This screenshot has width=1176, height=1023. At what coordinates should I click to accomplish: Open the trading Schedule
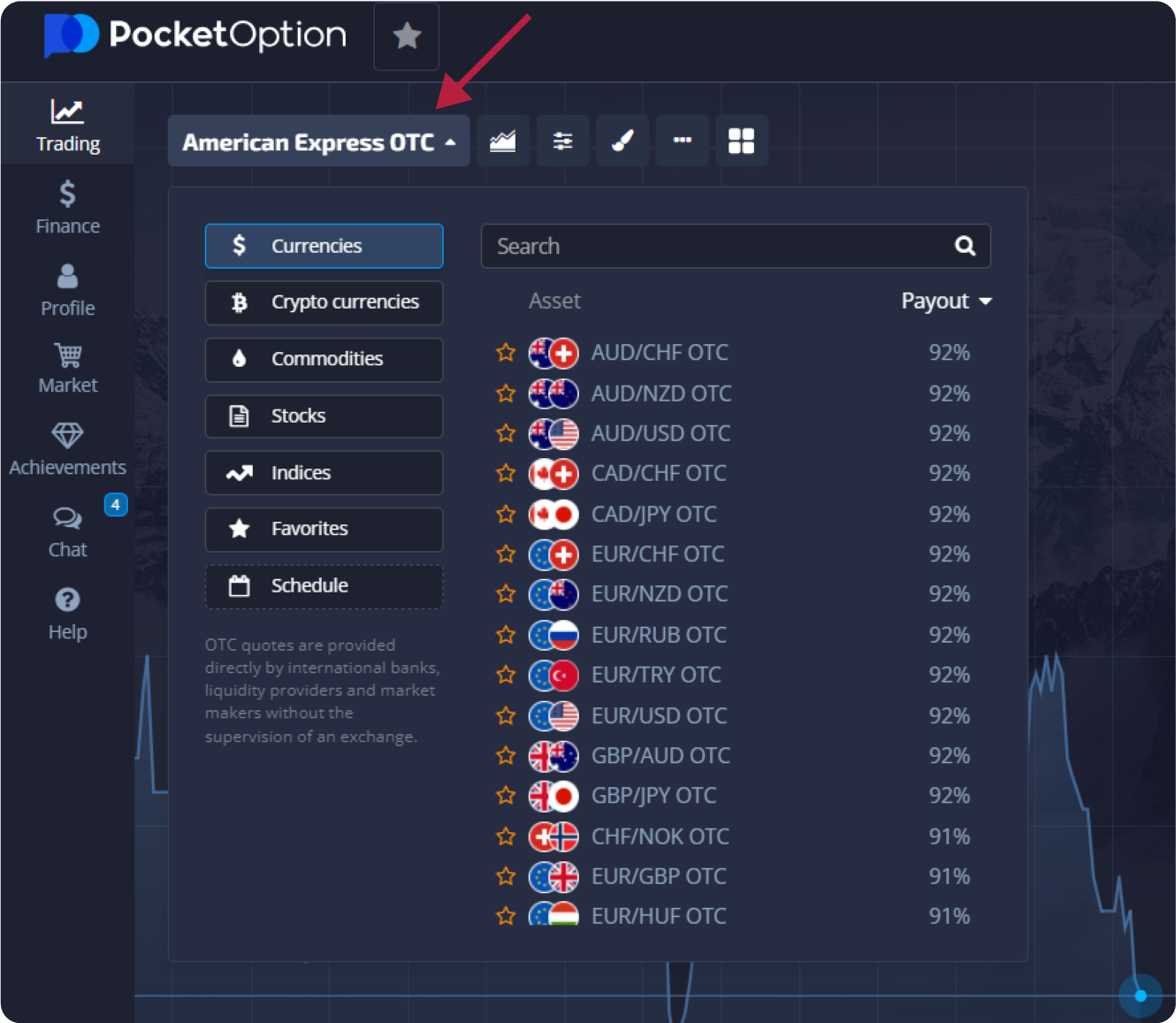pyautogui.click(x=325, y=586)
